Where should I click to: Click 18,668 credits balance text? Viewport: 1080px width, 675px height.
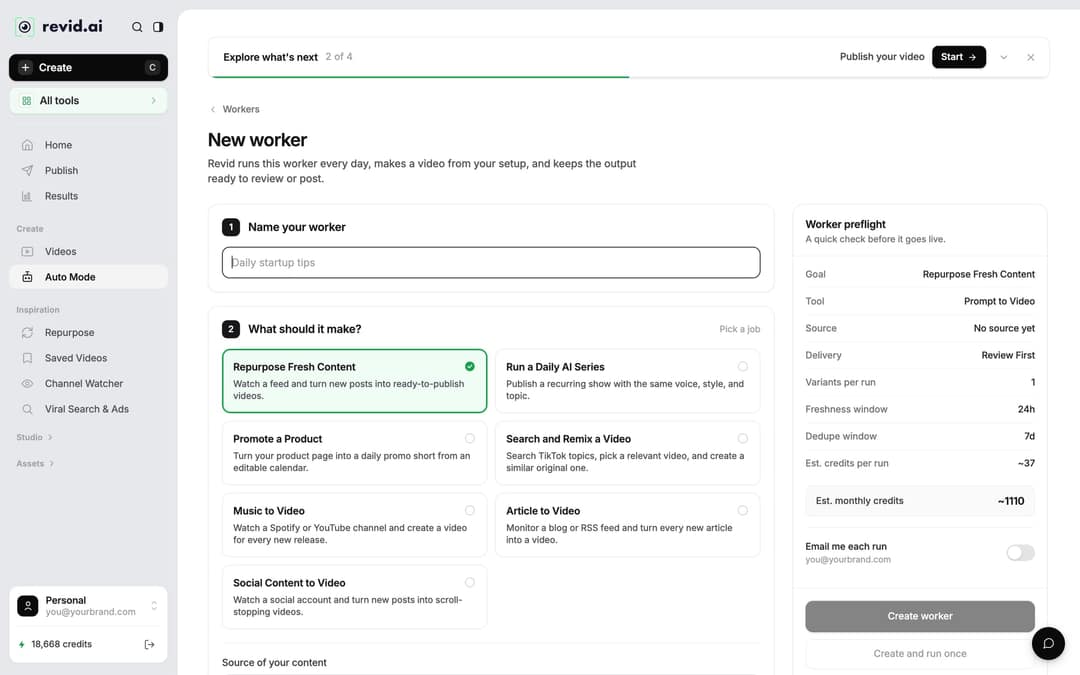(61, 645)
